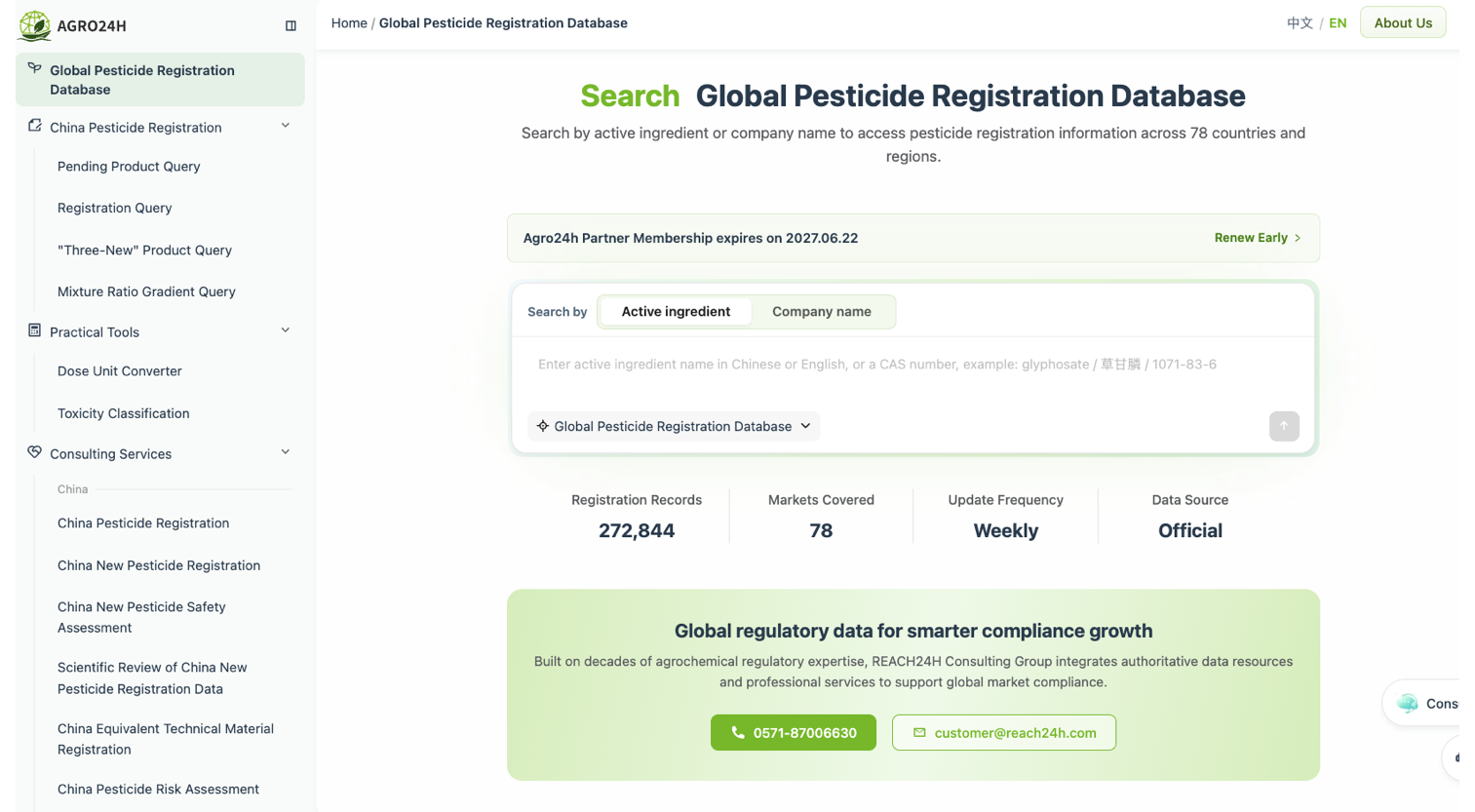1475x812 pixels.
Task: Click the Global Pesticide Registration Database sprout icon
Action: click(34, 68)
